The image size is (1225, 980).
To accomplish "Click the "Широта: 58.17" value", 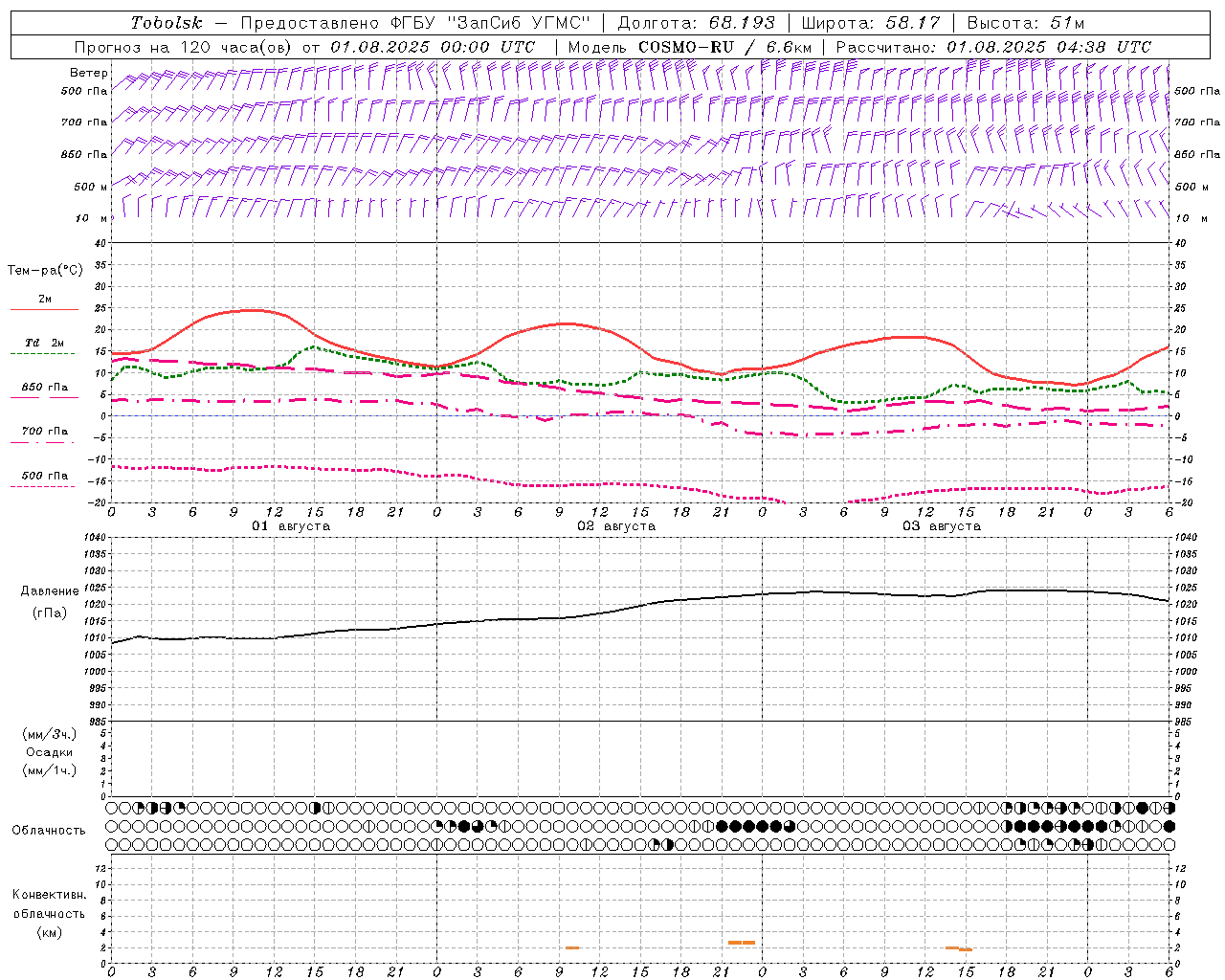I will (871, 23).
